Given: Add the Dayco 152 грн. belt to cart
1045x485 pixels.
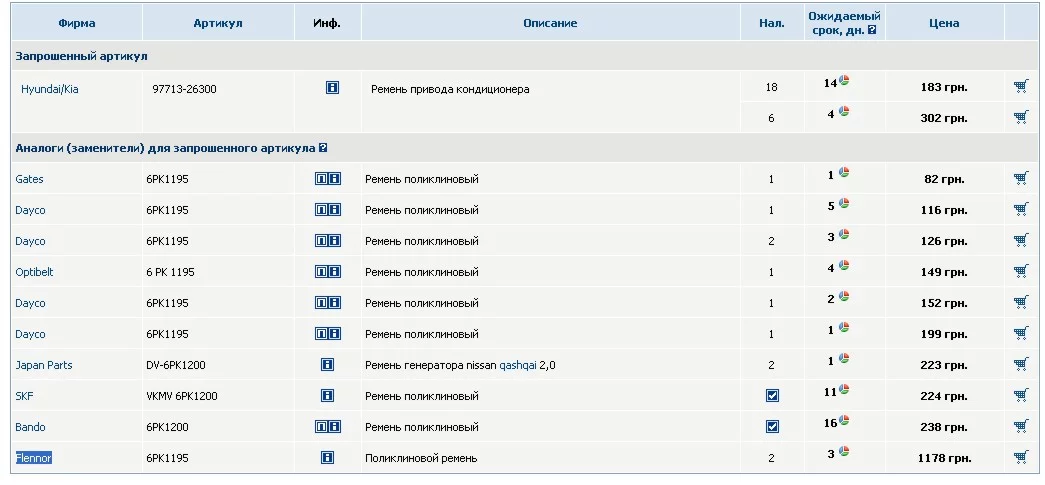Looking at the screenshot, I should pyautogui.click(x=1020, y=302).
